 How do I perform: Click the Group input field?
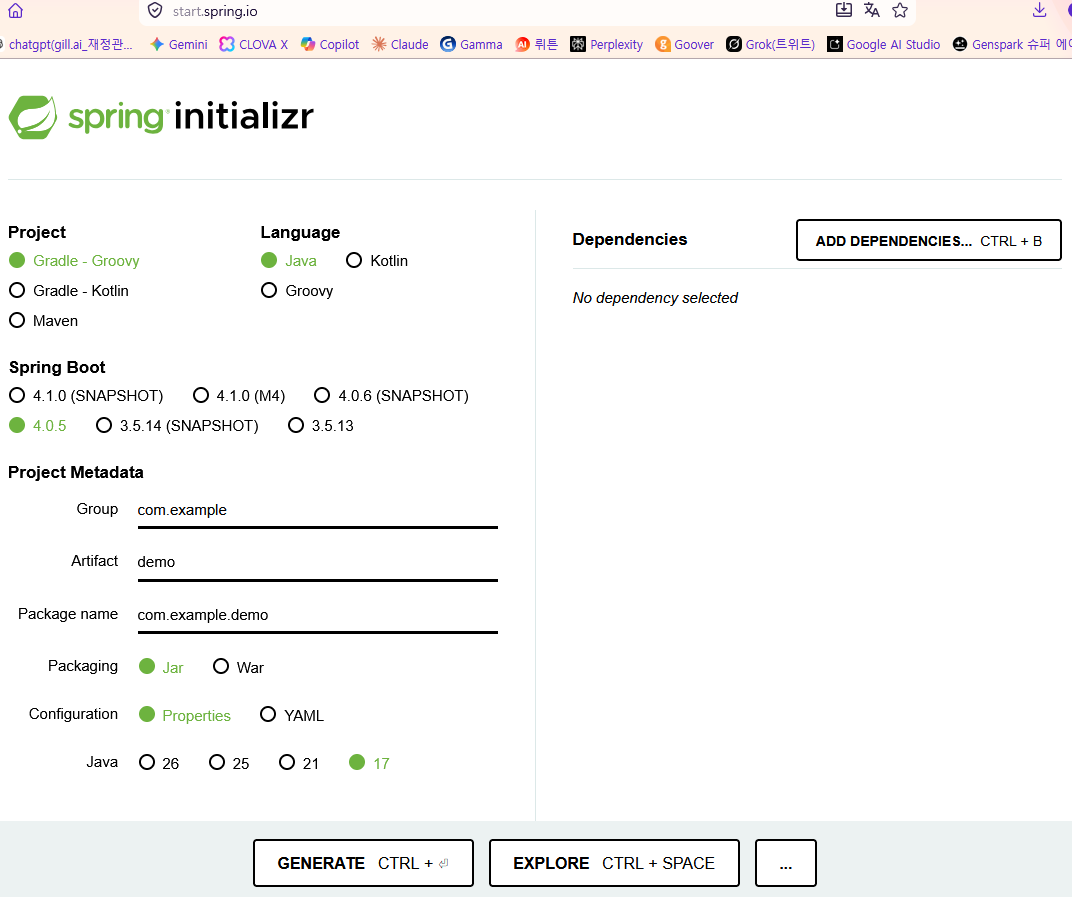(317, 511)
